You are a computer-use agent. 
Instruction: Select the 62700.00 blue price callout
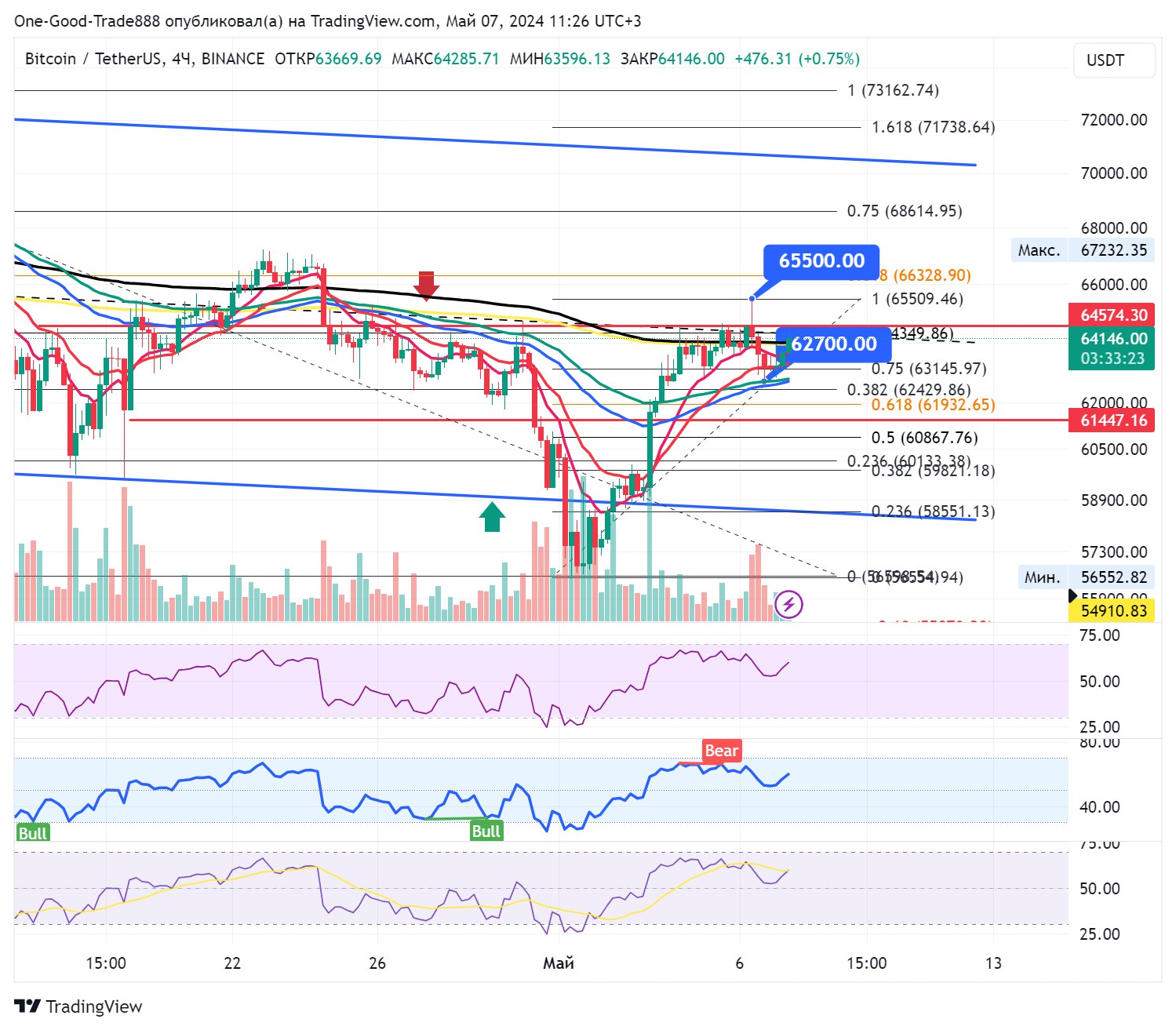pyautogui.click(x=833, y=344)
